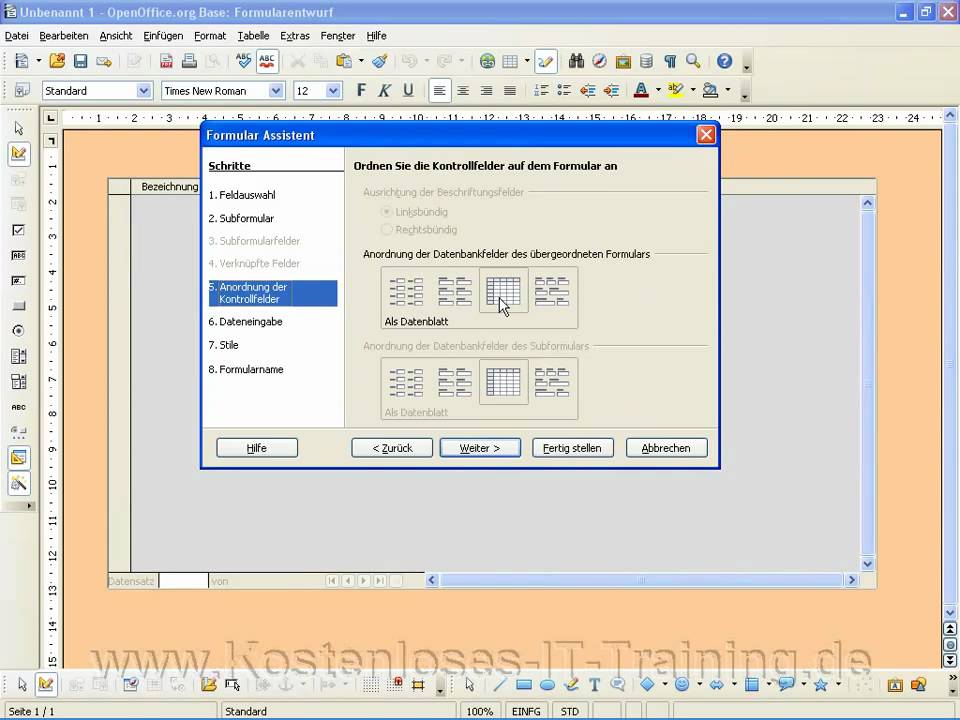Click the form's horizontal scrollbar track
Screen dimensions: 960x720
pos(641,580)
